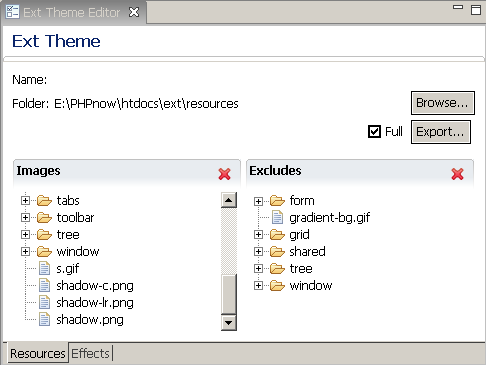Expand the toolbar node in Images
Screen dimensions: 486x365
(25, 218)
